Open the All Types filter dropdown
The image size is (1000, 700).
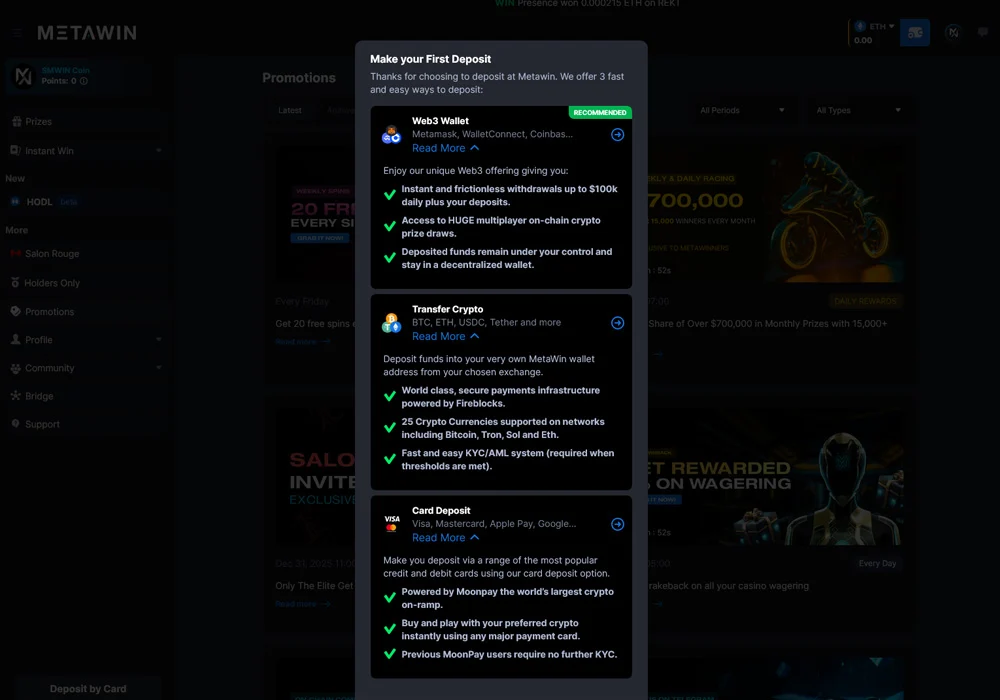[858, 110]
